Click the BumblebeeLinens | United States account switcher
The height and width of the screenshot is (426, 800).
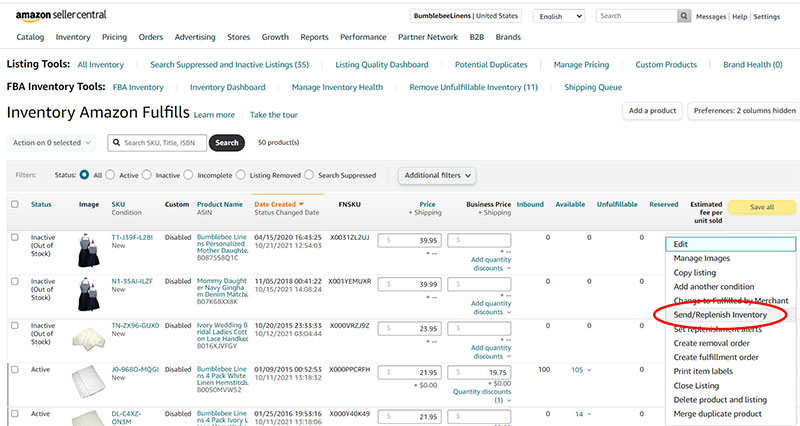[x=465, y=16]
